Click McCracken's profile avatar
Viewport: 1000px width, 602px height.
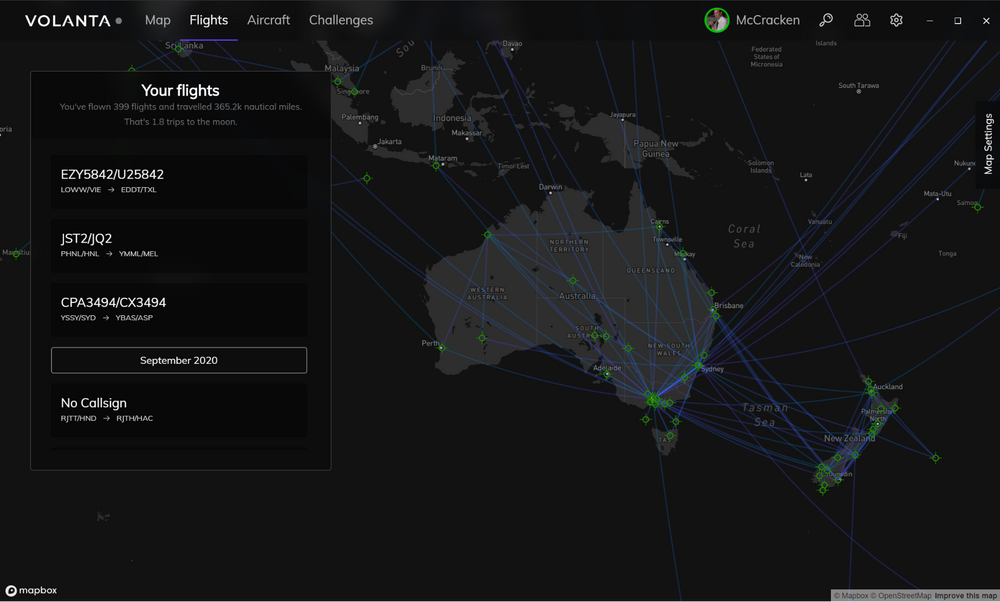click(x=717, y=19)
